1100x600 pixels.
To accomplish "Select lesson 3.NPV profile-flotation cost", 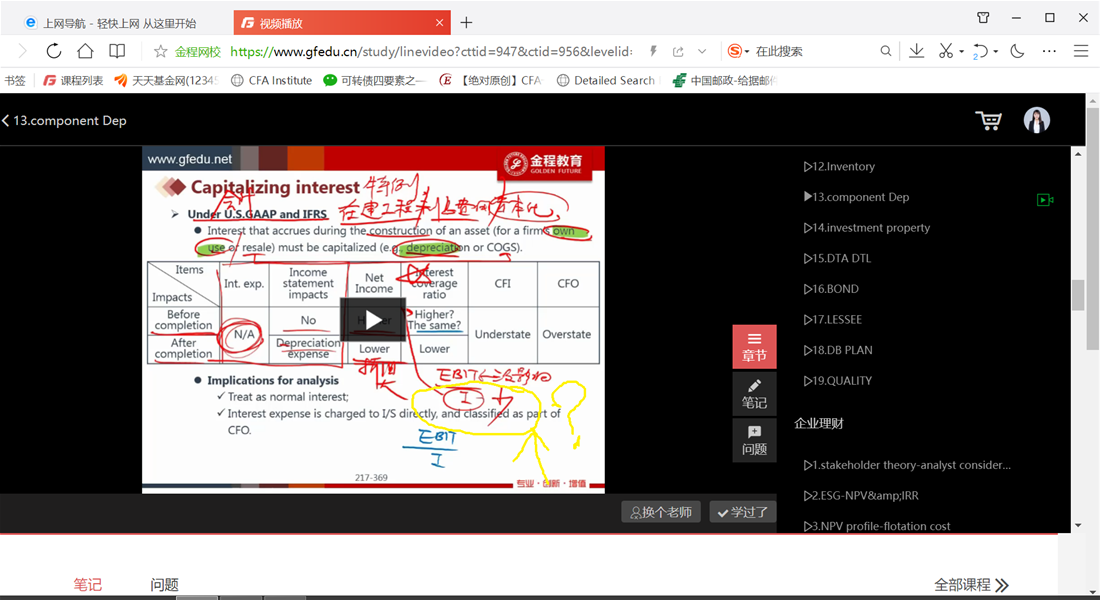I will coord(877,526).
